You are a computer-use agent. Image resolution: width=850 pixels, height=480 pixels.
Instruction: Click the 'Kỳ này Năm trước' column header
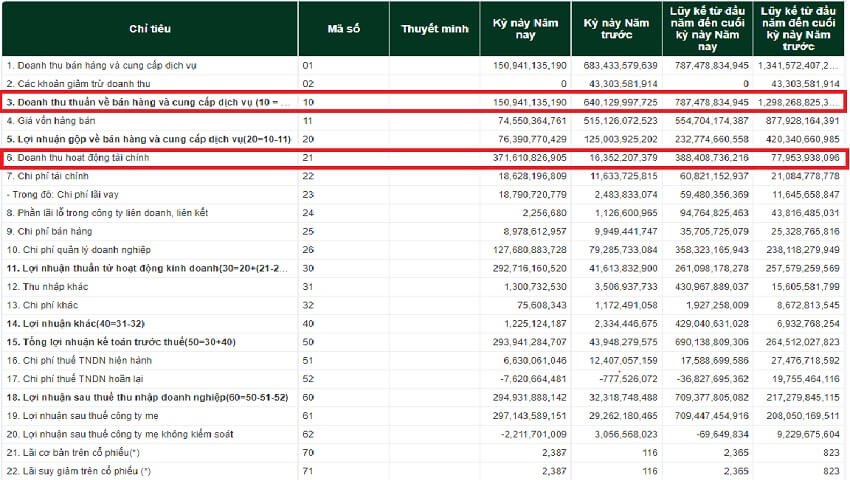(616, 29)
